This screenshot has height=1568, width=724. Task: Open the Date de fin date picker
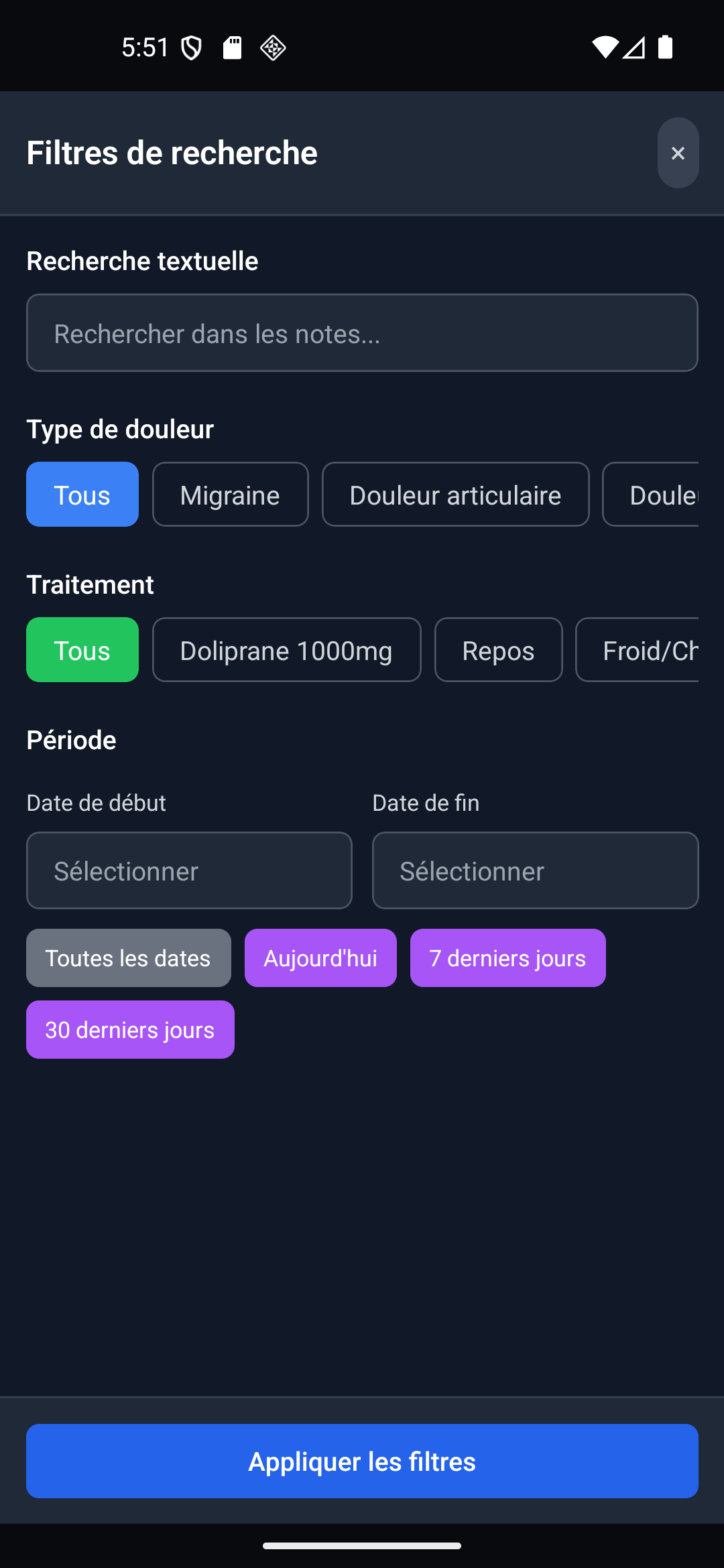point(534,870)
